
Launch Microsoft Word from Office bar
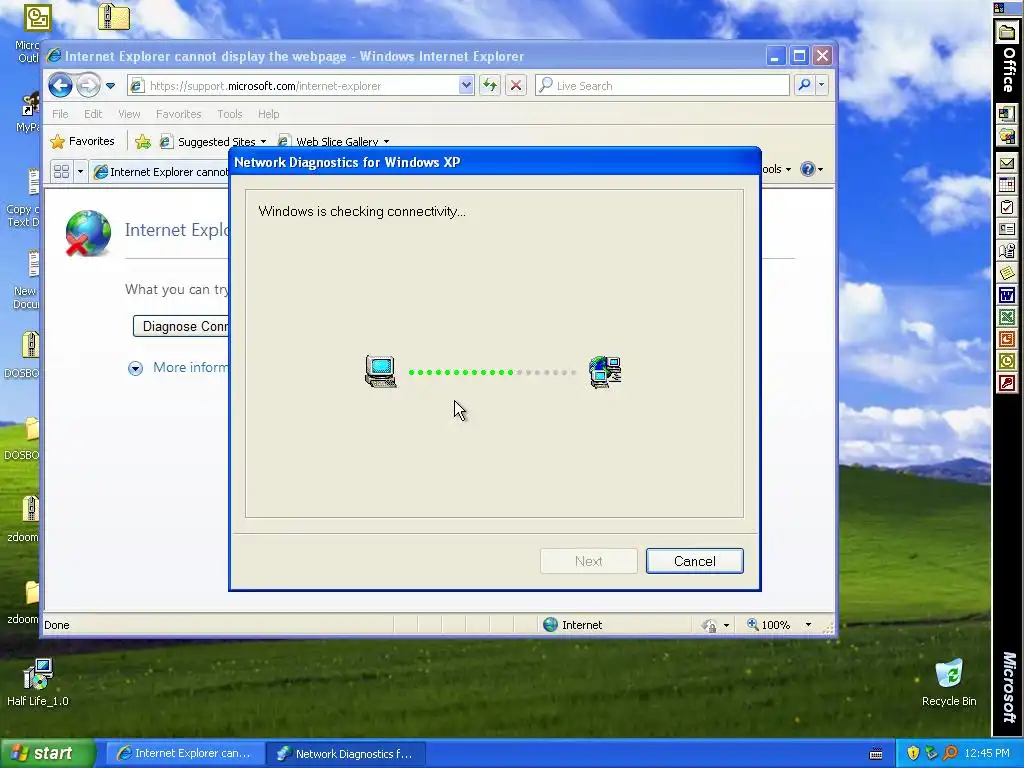1006,295
